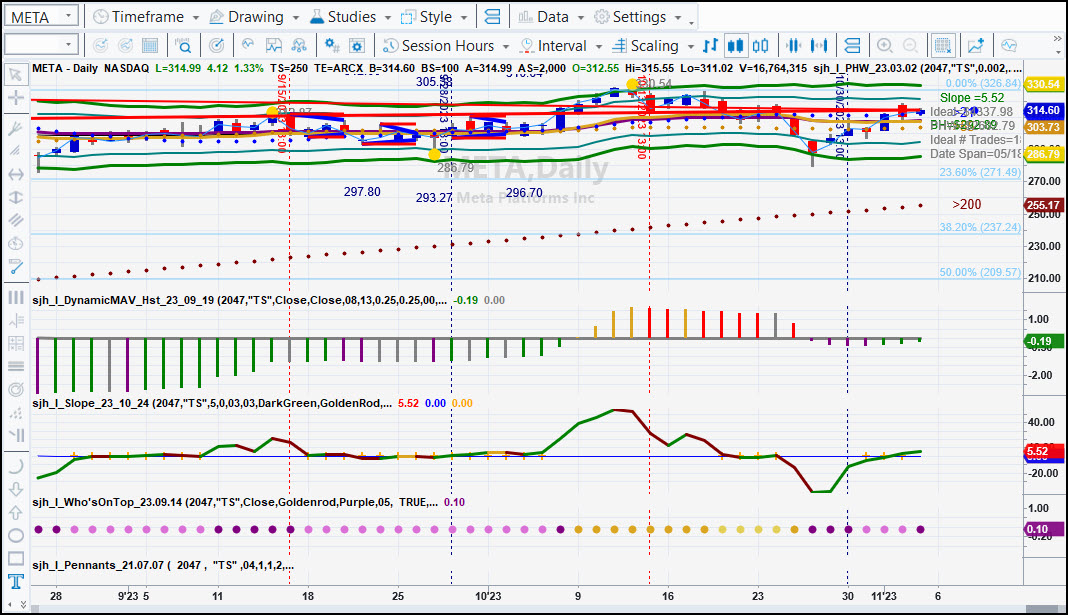Image resolution: width=1068 pixels, height=615 pixels.
Task: Select the time cycle clock tool
Action: click(16, 244)
